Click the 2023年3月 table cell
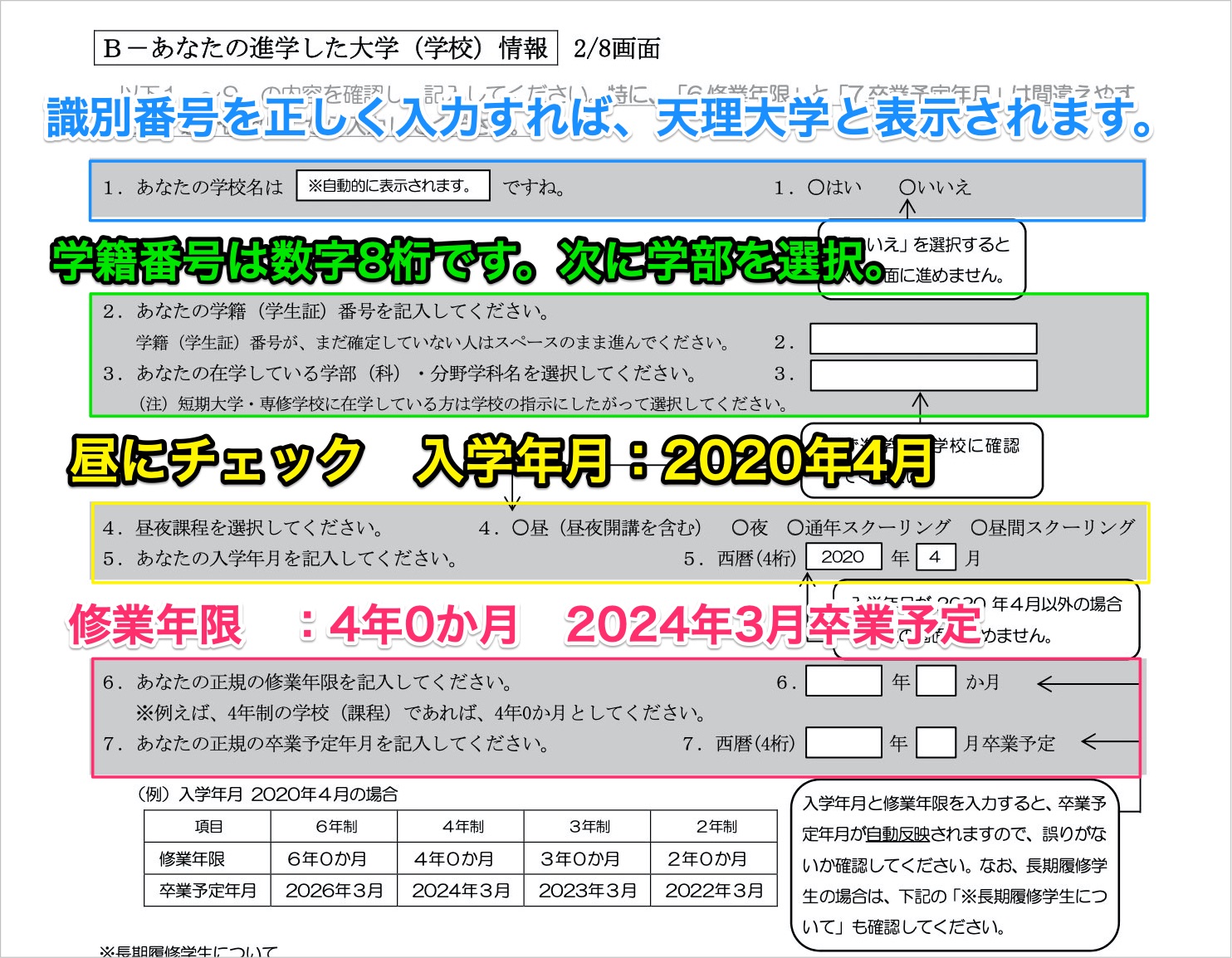This screenshot has width=1232, height=958. [587, 890]
